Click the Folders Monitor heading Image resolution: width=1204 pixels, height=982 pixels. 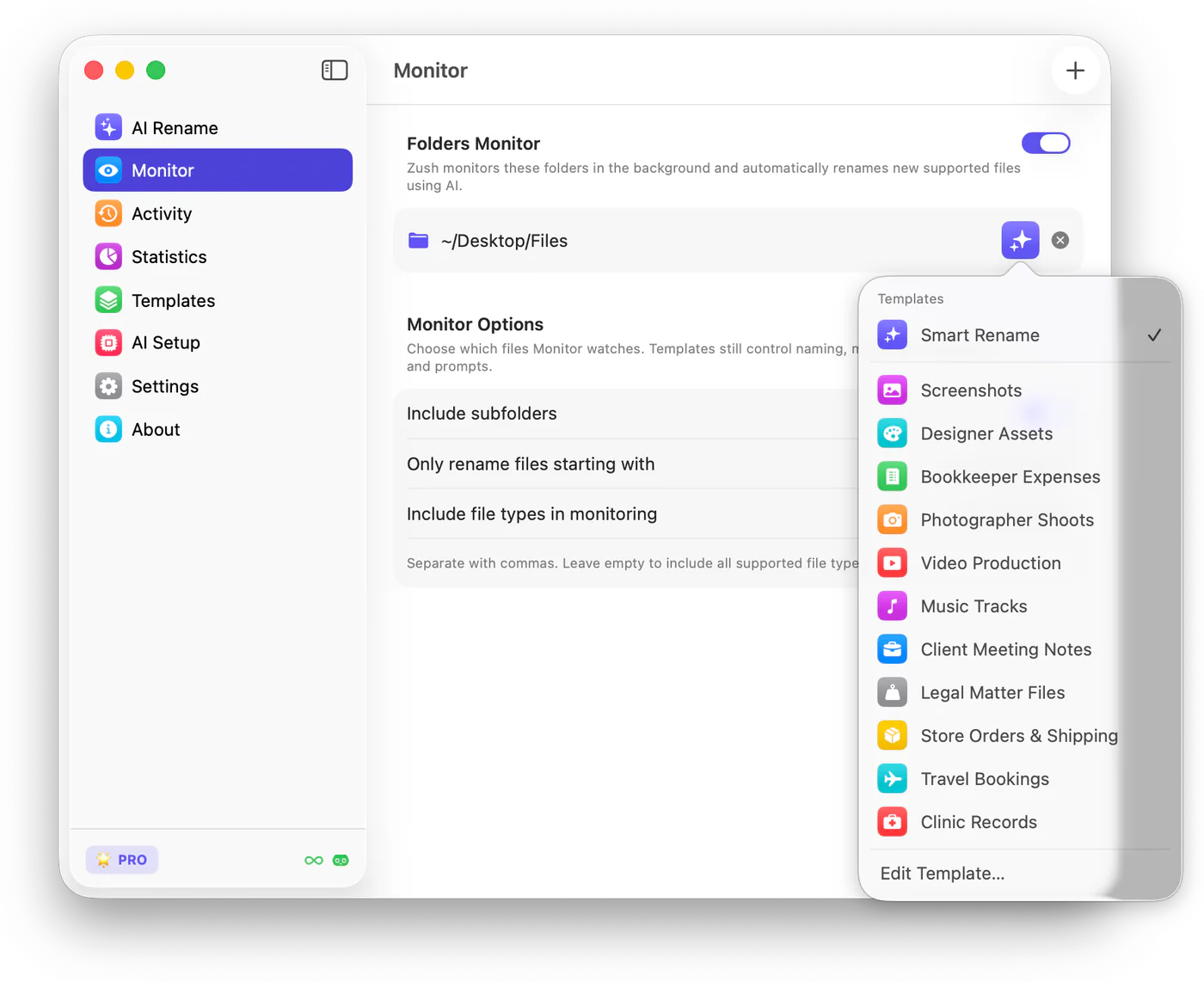pyautogui.click(x=473, y=144)
